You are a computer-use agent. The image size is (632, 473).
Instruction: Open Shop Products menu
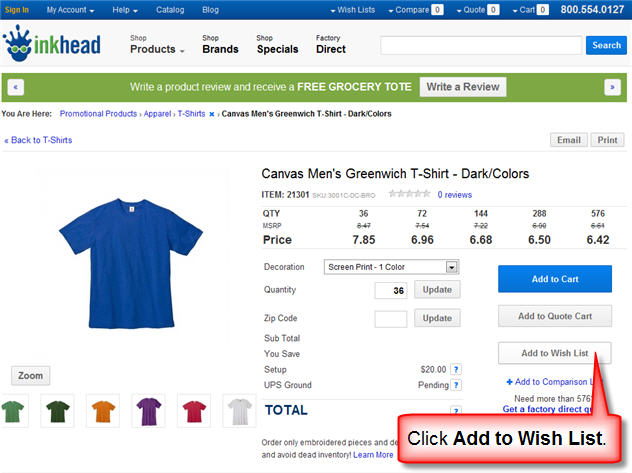(x=157, y=44)
